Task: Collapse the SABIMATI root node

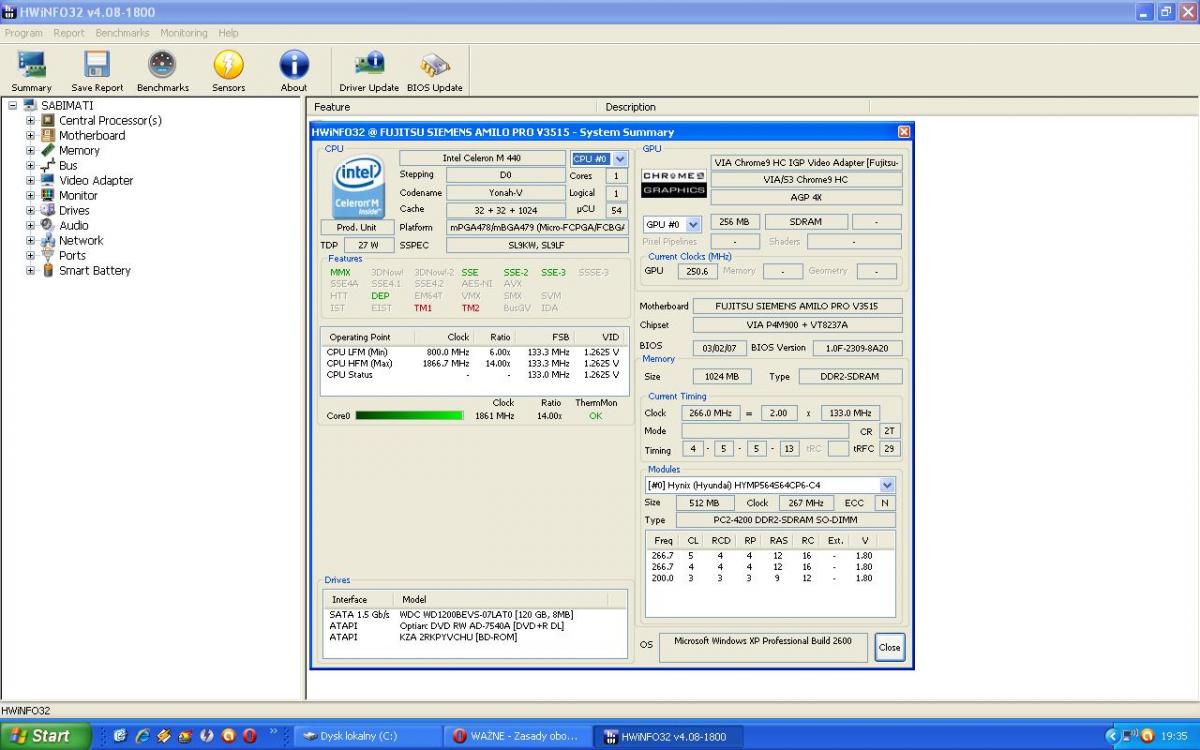Action: [13, 105]
